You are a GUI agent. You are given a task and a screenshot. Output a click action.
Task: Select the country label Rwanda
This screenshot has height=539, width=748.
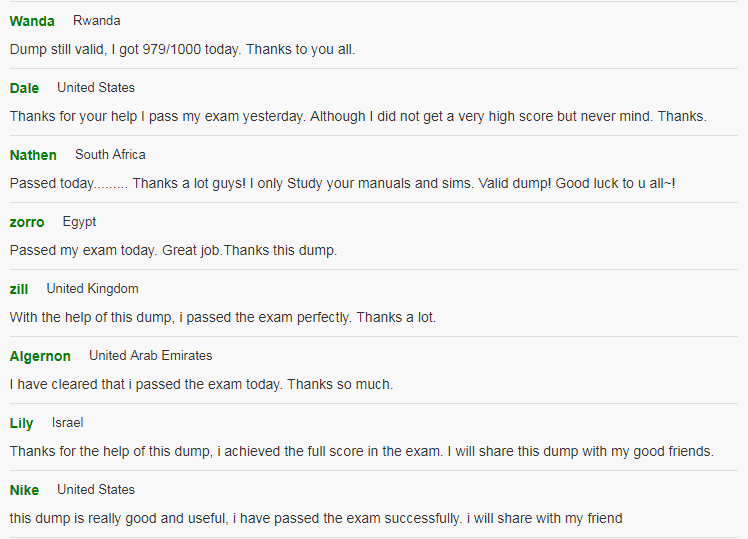click(x=96, y=21)
